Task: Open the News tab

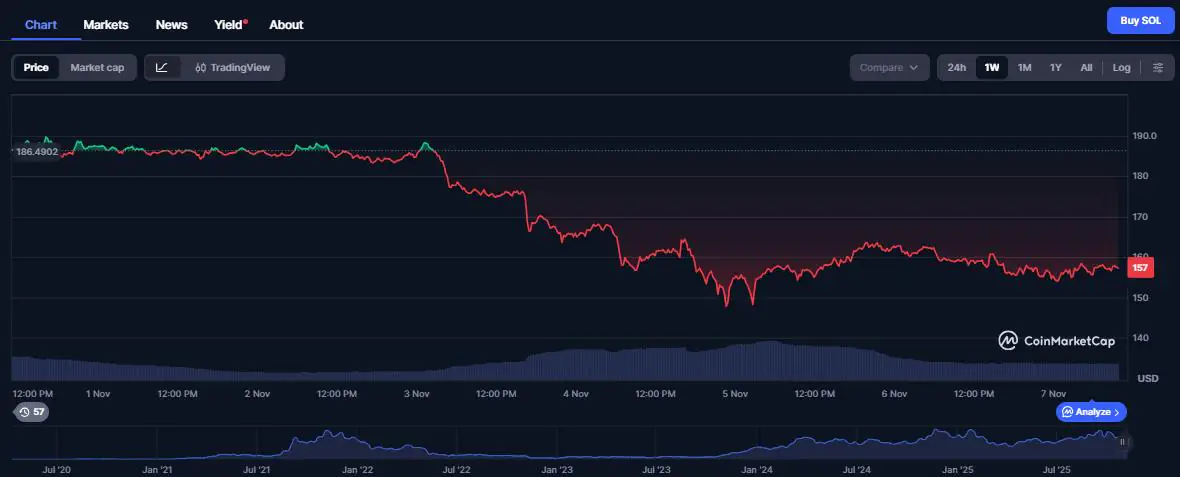Action: coord(172,25)
